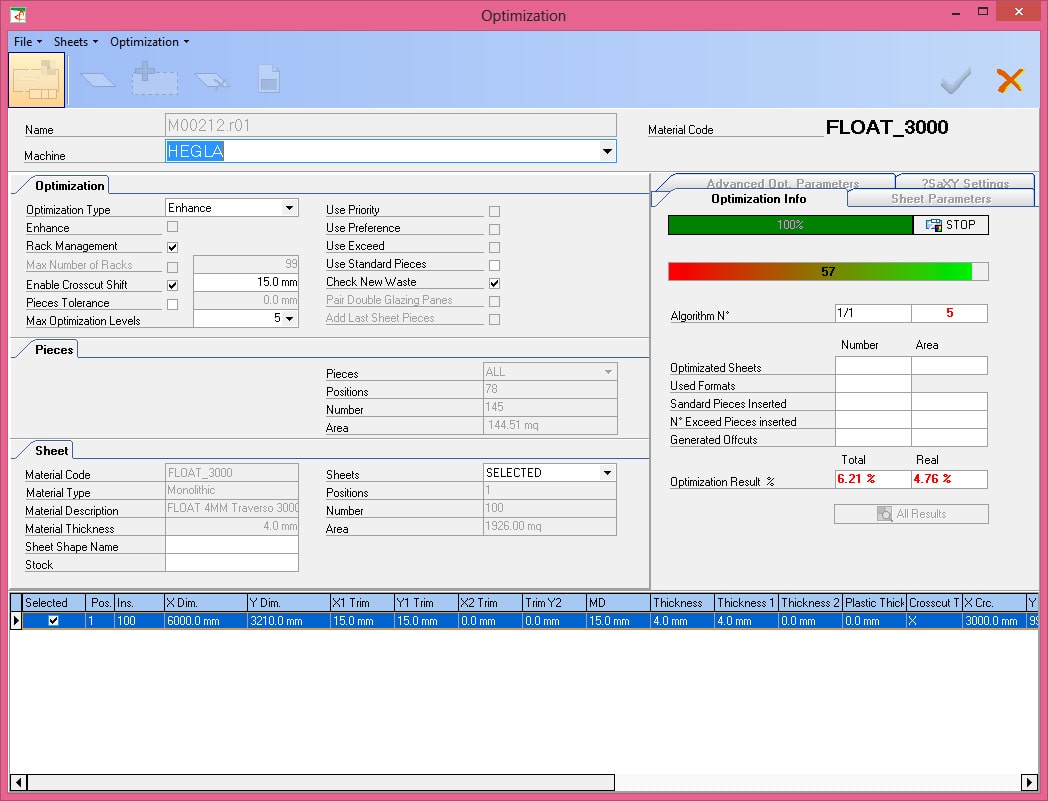Click the green 100% progress bar
The width and height of the screenshot is (1048, 801).
(791, 225)
